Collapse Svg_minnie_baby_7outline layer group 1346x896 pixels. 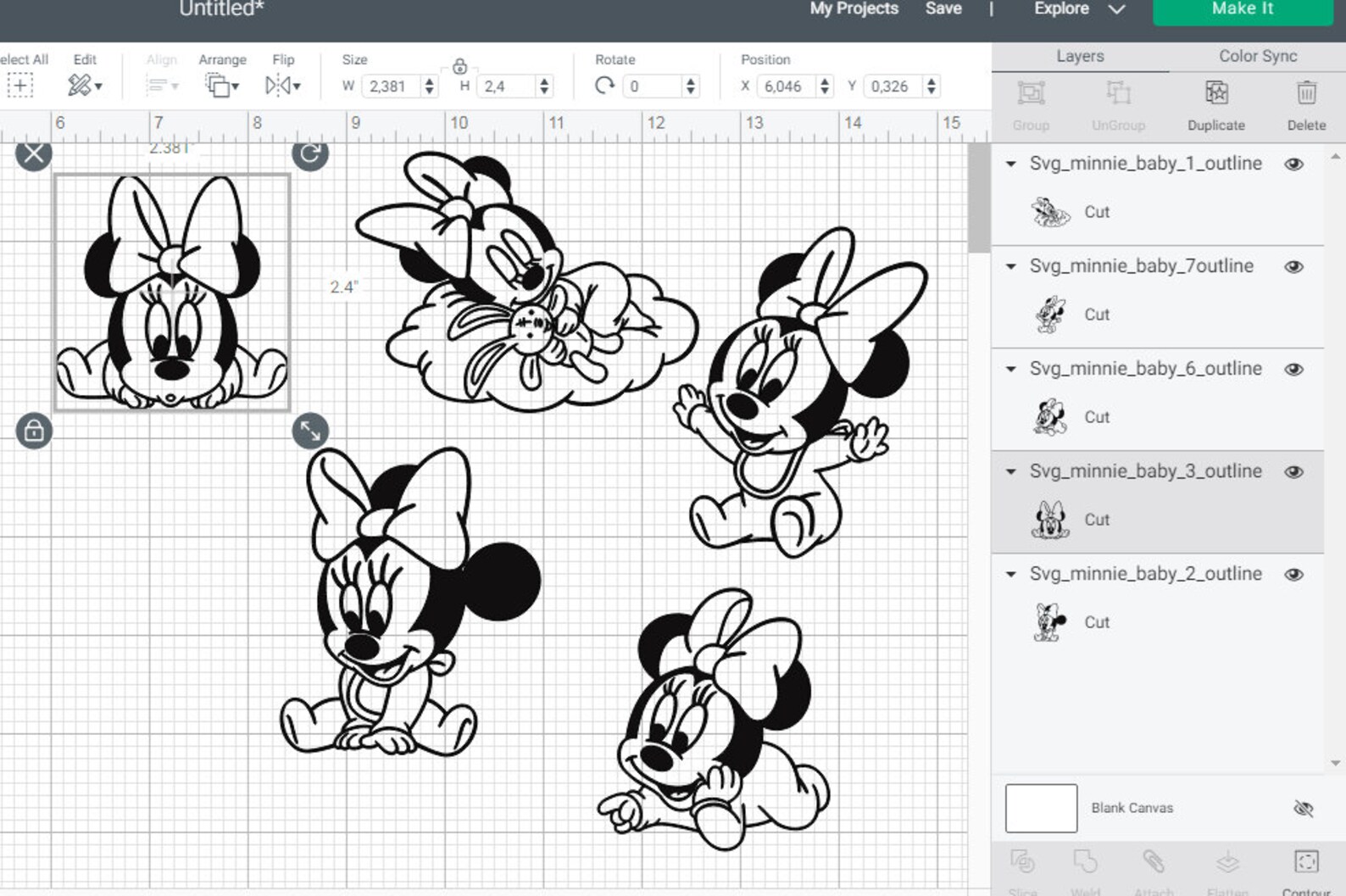coord(1010,267)
